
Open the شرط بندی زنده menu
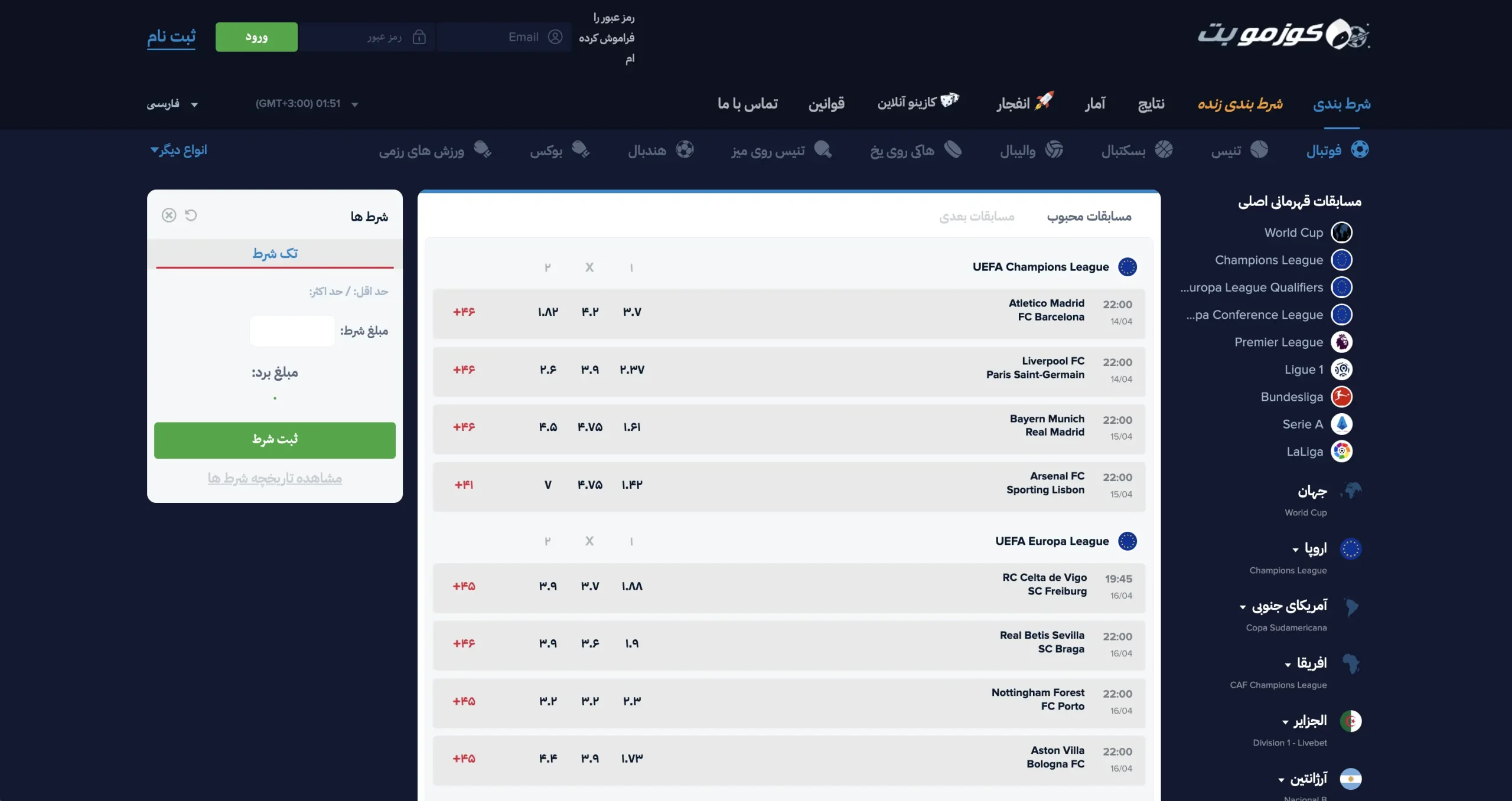1240,104
